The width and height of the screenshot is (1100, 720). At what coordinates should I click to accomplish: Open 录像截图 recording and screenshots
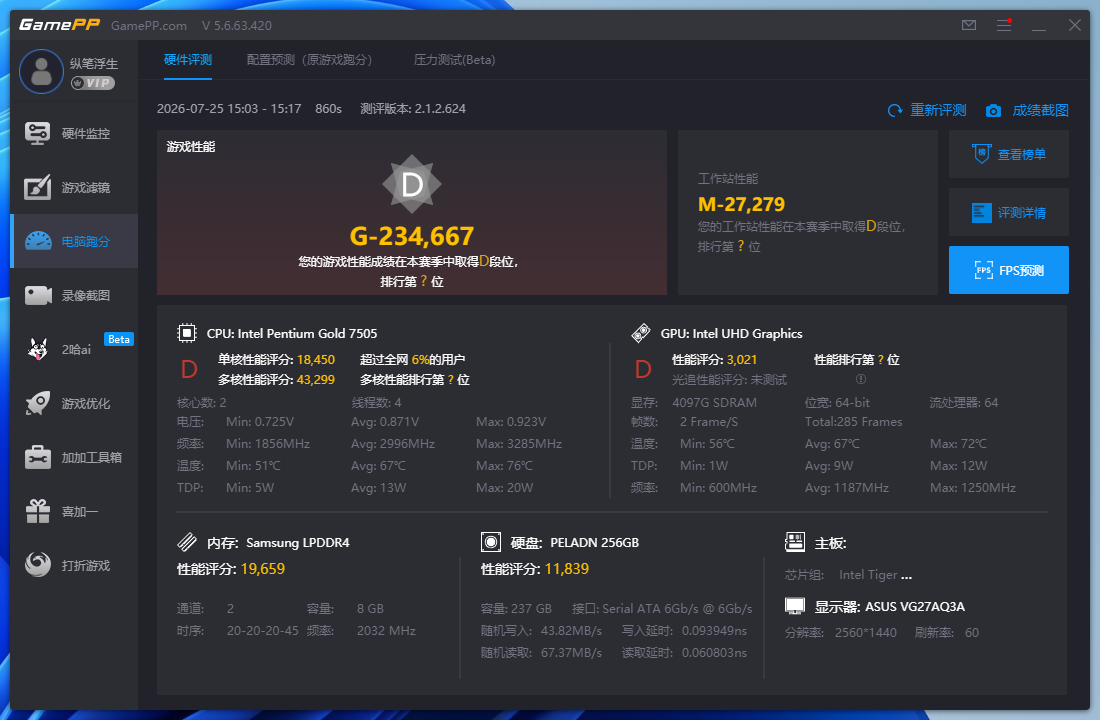(74, 295)
